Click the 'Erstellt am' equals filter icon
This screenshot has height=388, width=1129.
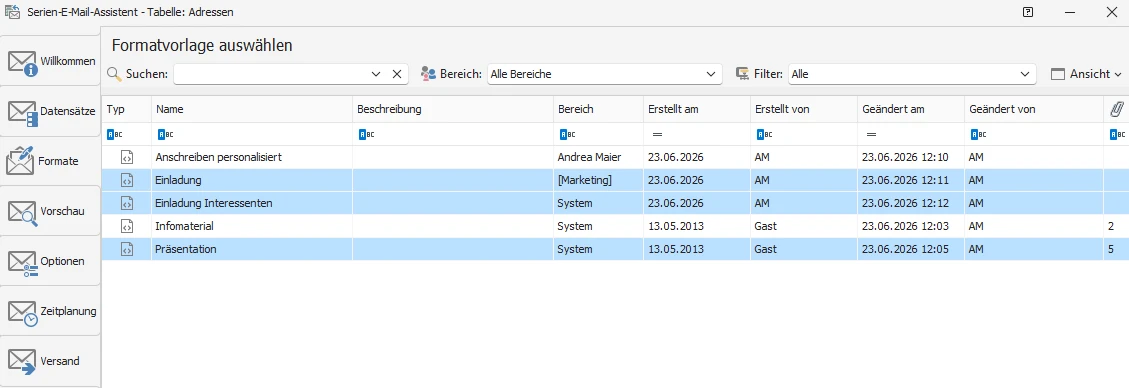click(657, 135)
